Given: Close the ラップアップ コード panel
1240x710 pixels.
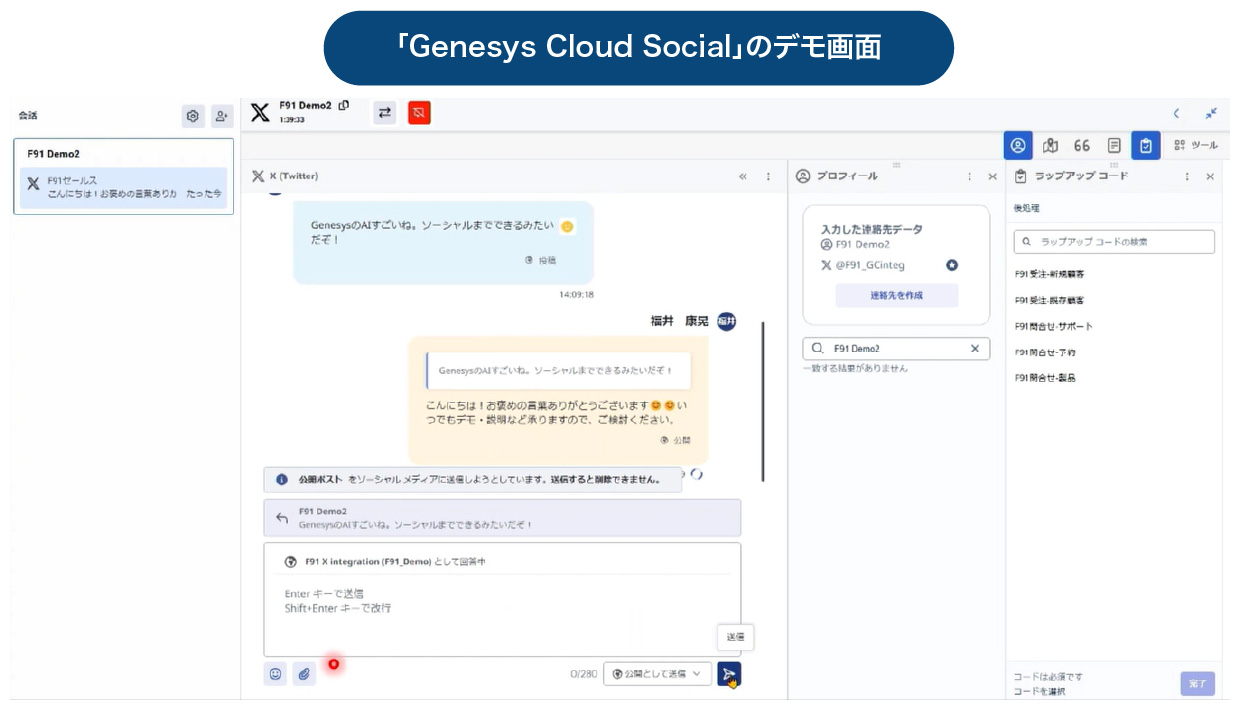Looking at the screenshot, I should click(1210, 176).
